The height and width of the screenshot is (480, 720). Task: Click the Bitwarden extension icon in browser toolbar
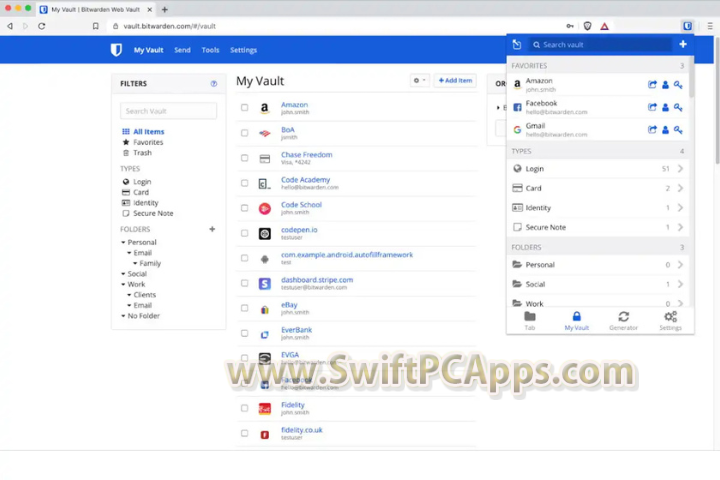point(687,26)
